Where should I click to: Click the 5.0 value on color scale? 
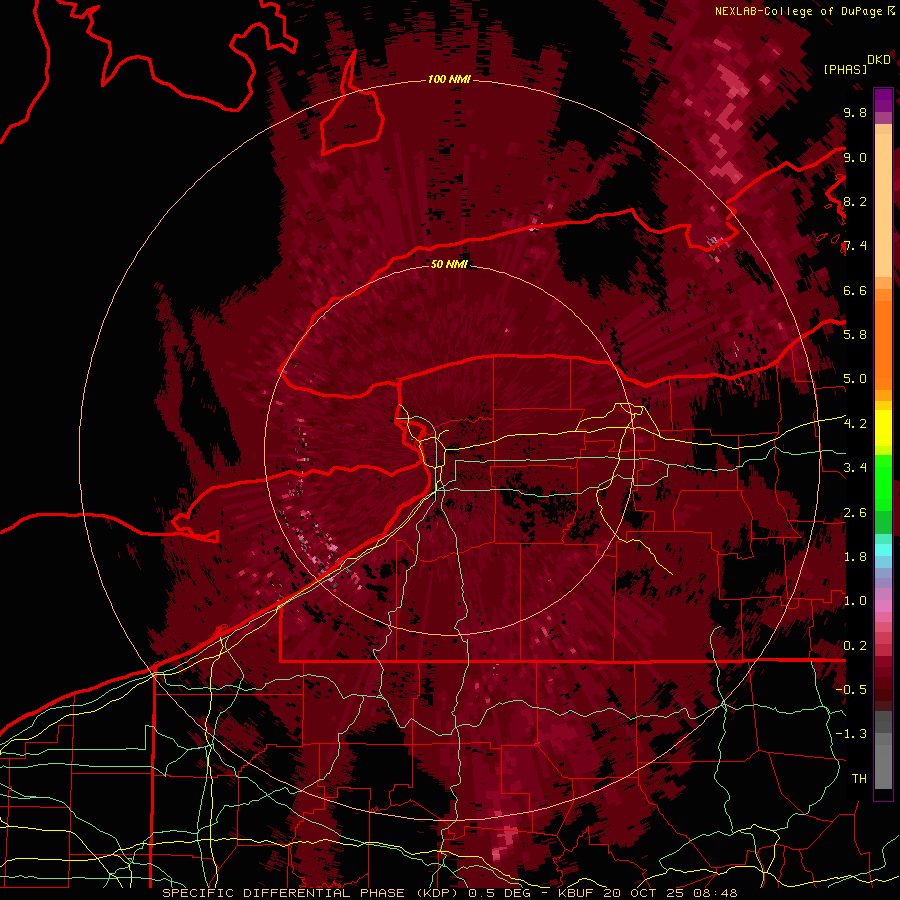(855, 379)
